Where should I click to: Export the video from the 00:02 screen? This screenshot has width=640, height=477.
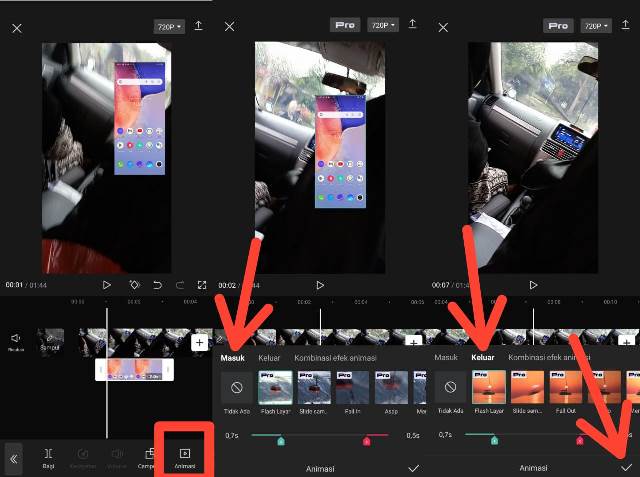click(x=412, y=24)
